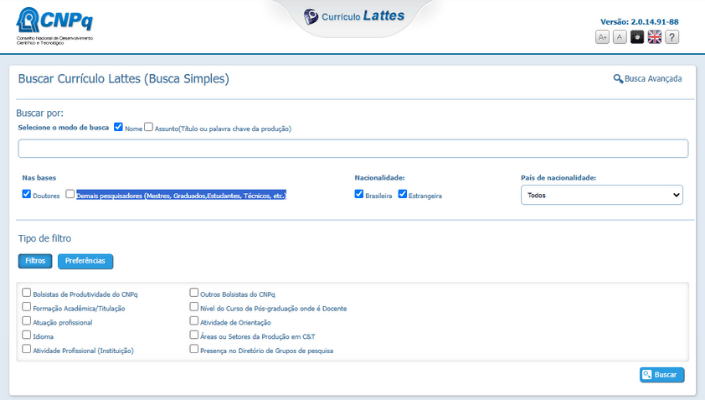Reset font size with A icon

pos(620,37)
